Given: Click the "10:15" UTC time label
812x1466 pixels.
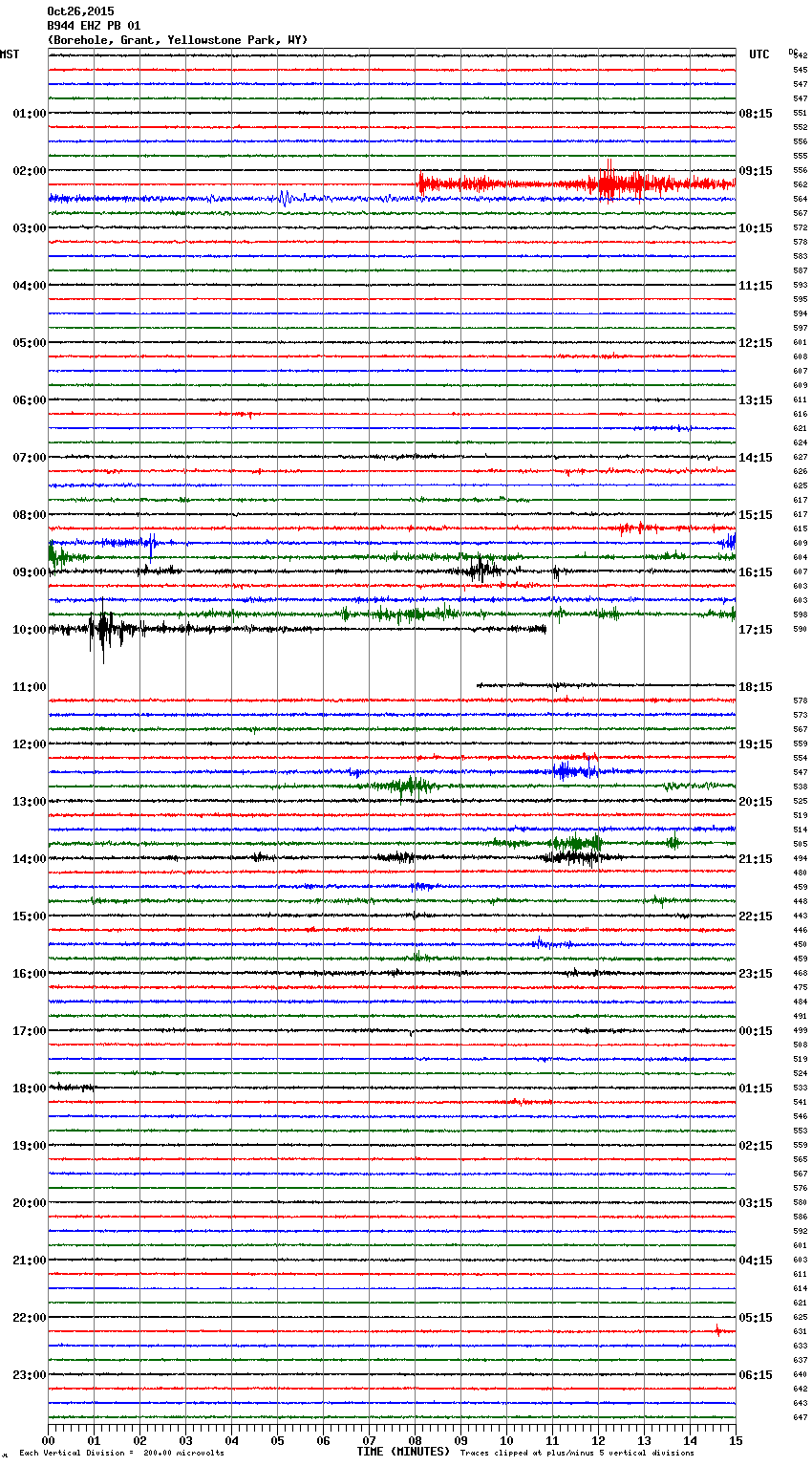Looking at the screenshot, I should 756,228.
